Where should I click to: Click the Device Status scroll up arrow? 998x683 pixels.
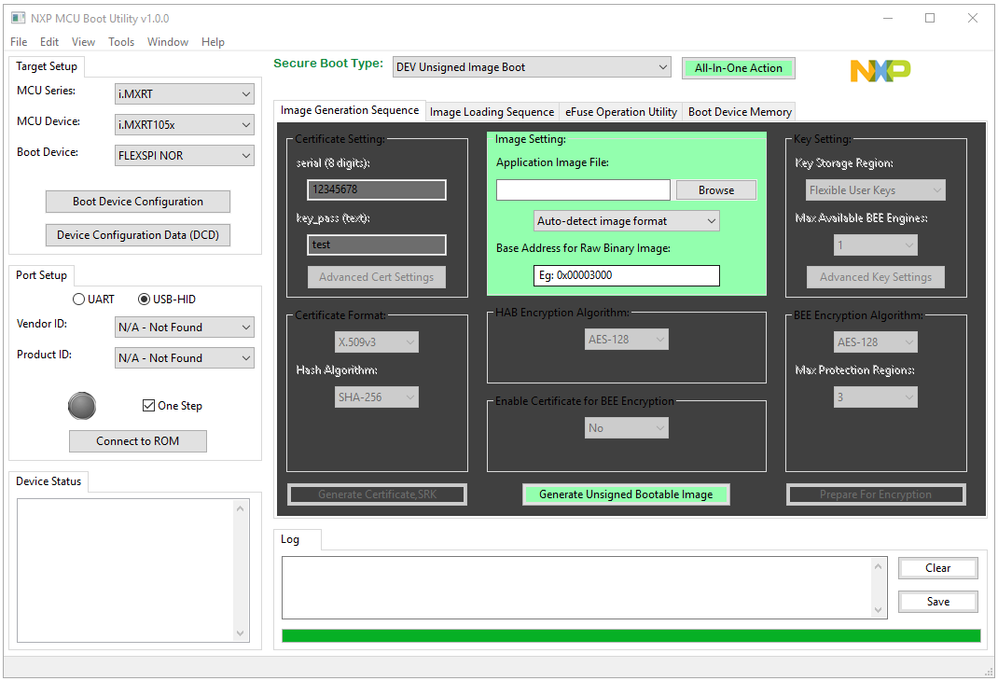pyautogui.click(x=240, y=509)
